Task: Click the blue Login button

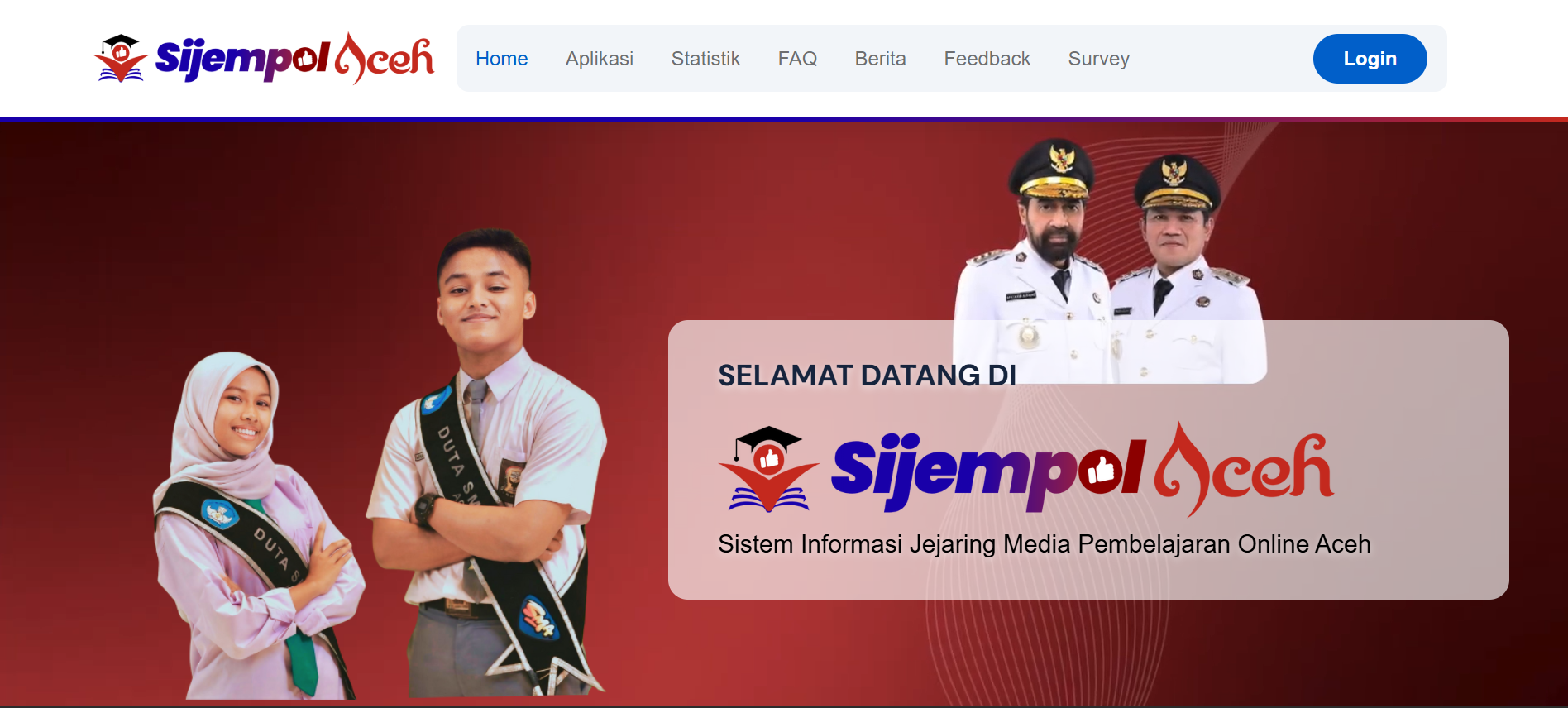Action: point(1370,59)
